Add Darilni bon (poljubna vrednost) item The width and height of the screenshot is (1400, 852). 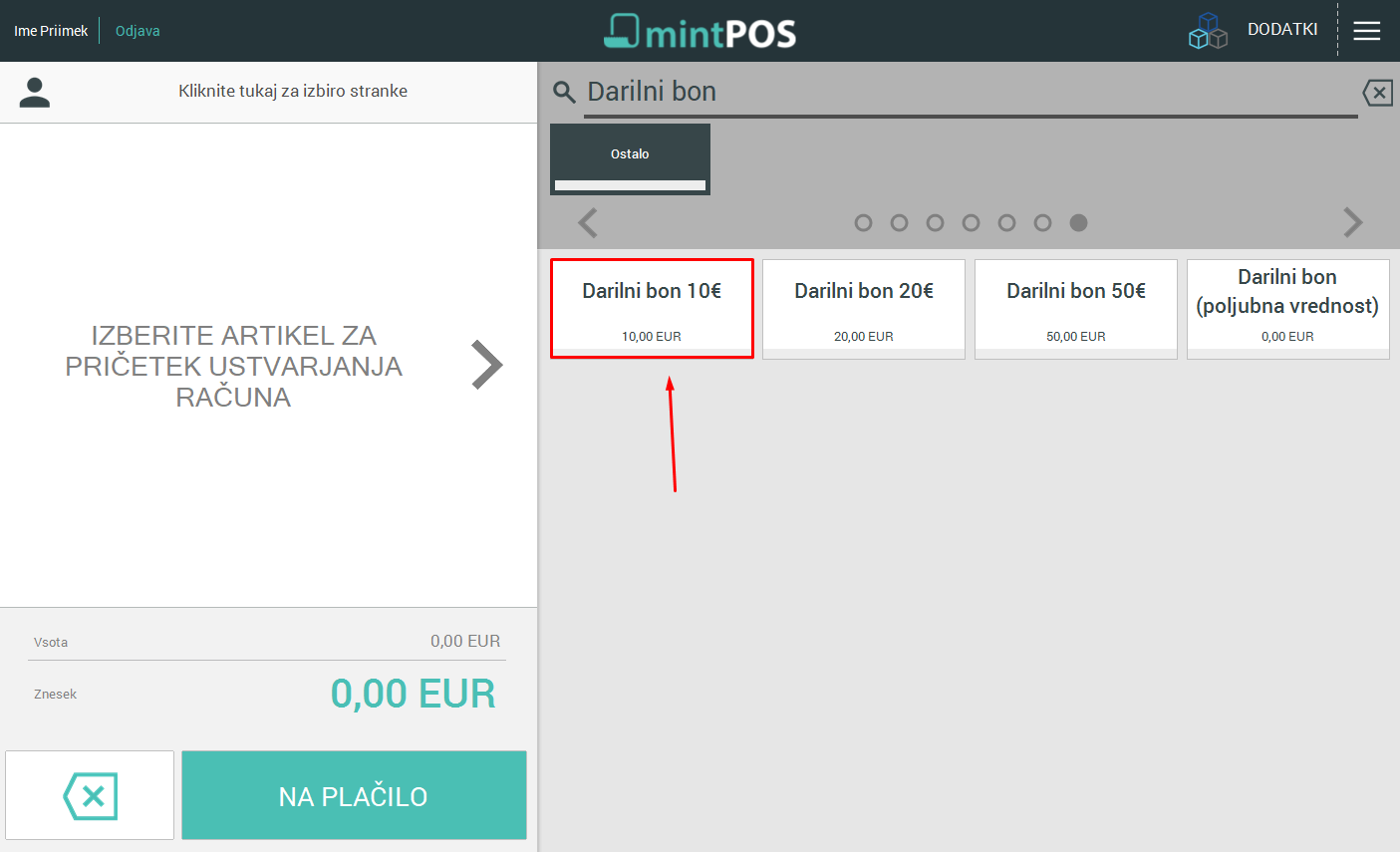tap(1287, 309)
